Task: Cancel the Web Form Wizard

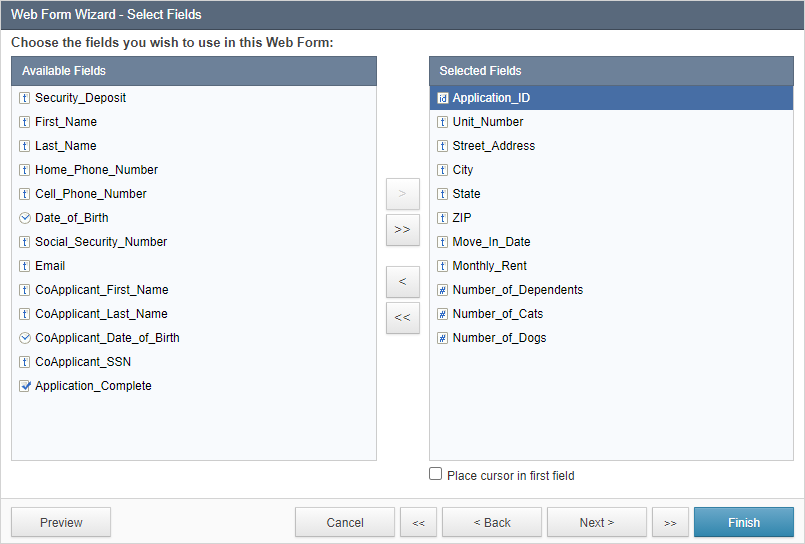Action: click(x=344, y=522)
